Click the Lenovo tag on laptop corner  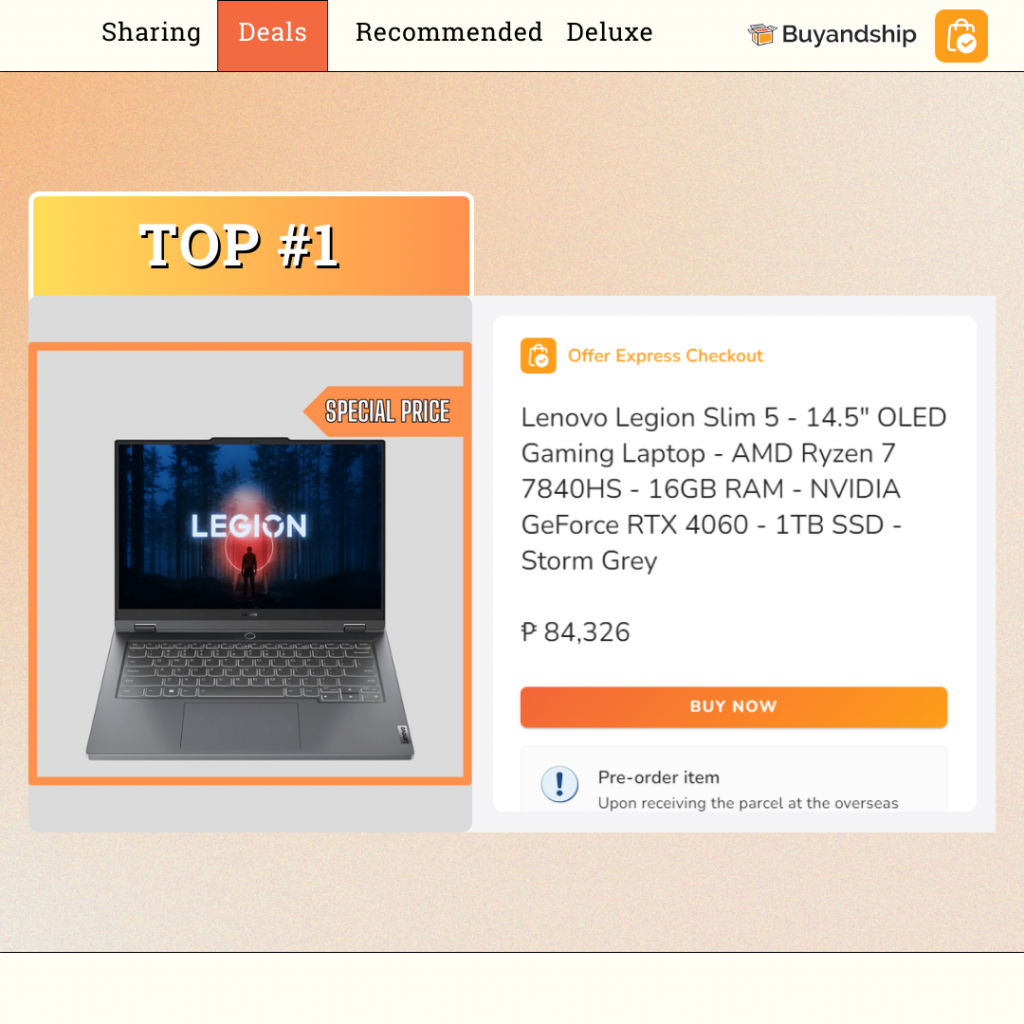point(403,734)
